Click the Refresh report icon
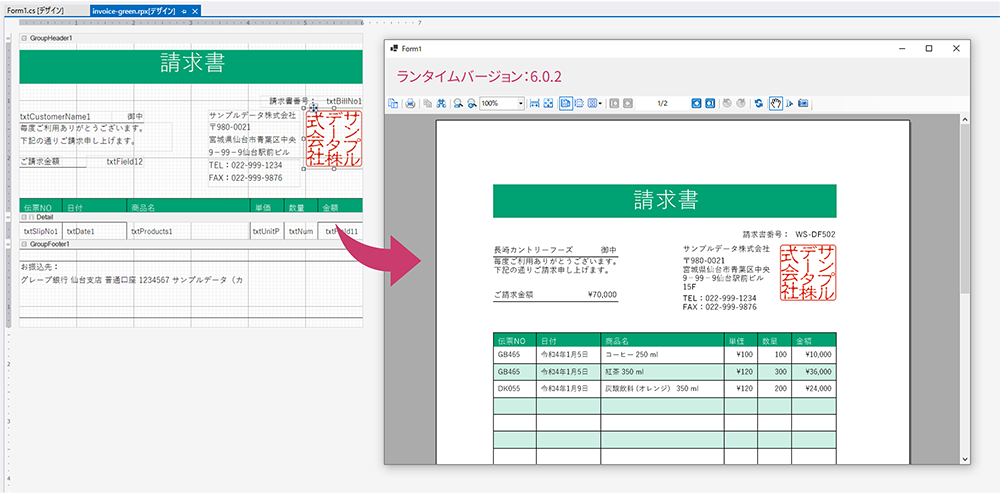This screenshot has height=494, width=1000. click(x=759, y=103)
